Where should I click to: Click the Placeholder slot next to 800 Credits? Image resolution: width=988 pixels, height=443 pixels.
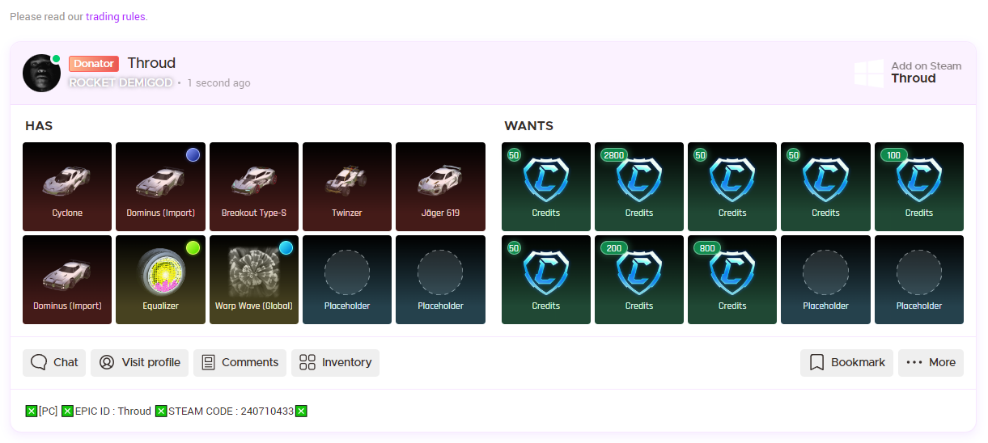tap(825, 280)
